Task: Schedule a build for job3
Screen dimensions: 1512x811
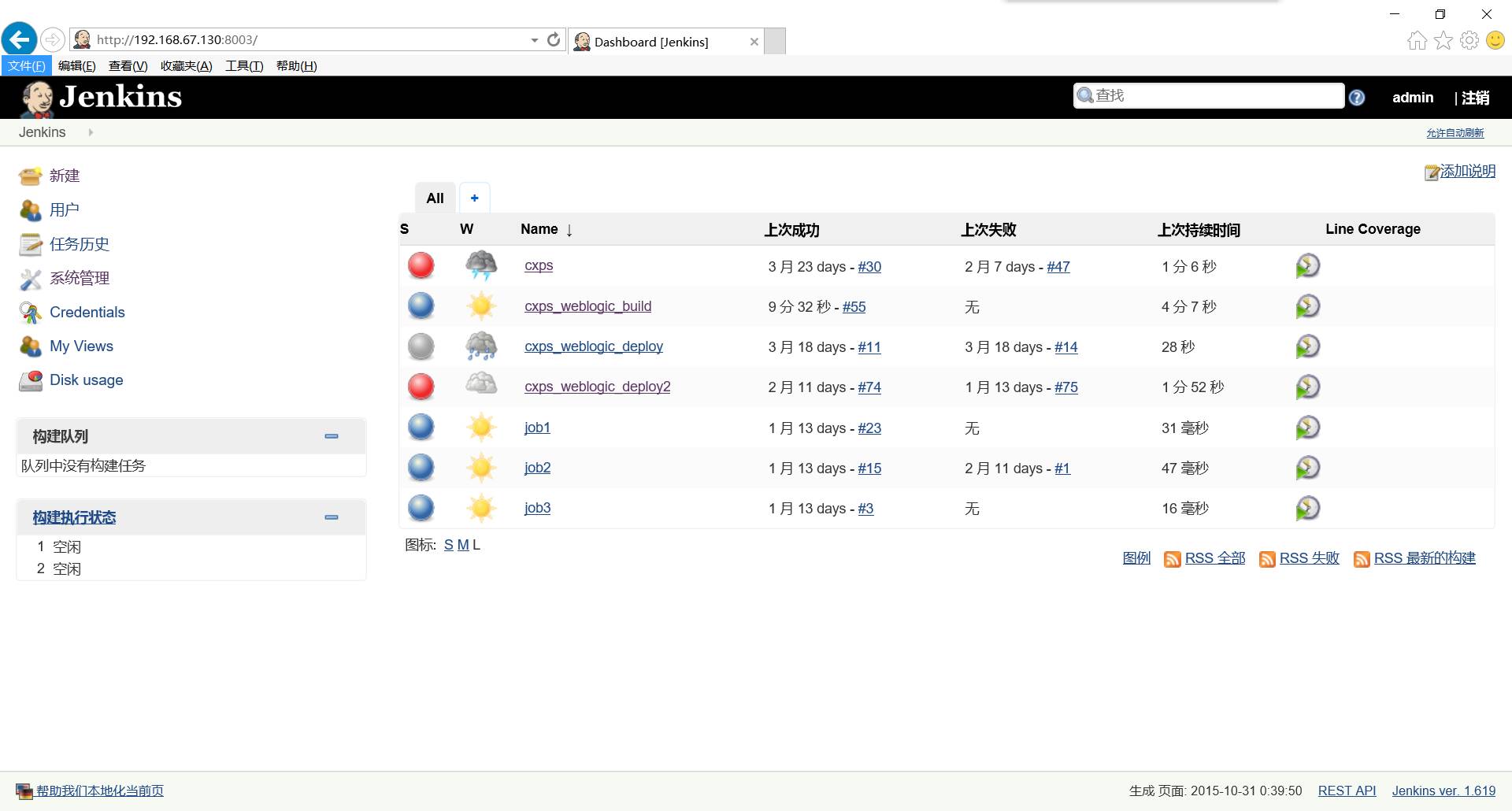Action: click(x=1307, y=508)
